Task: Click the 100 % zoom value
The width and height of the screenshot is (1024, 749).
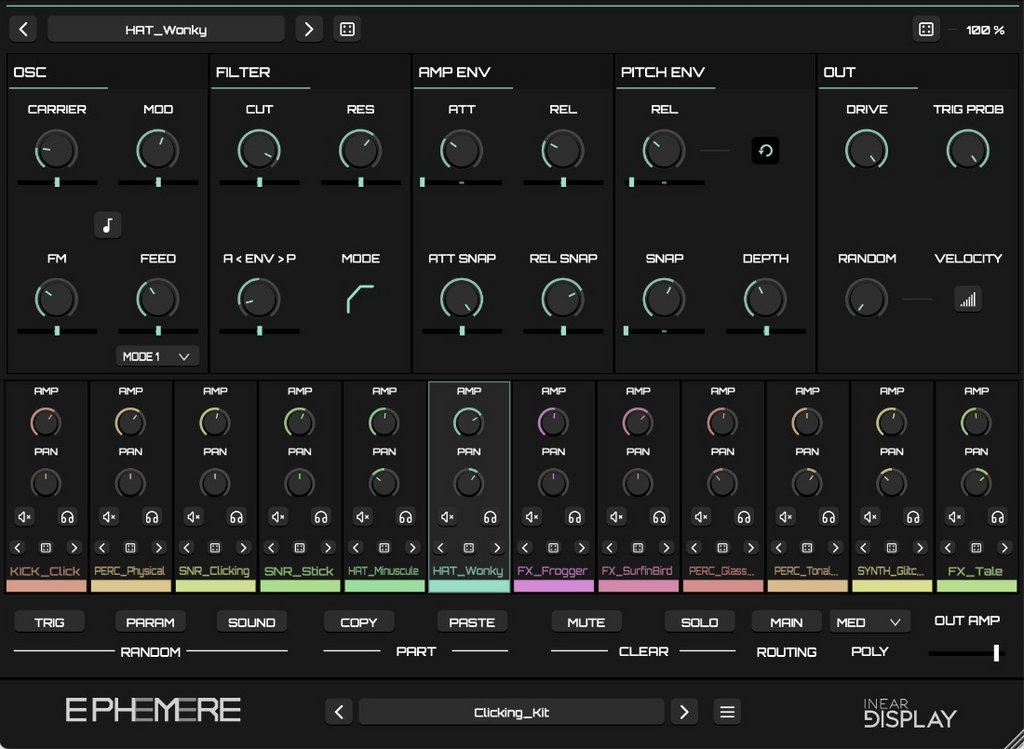Action: pos(985,30)
